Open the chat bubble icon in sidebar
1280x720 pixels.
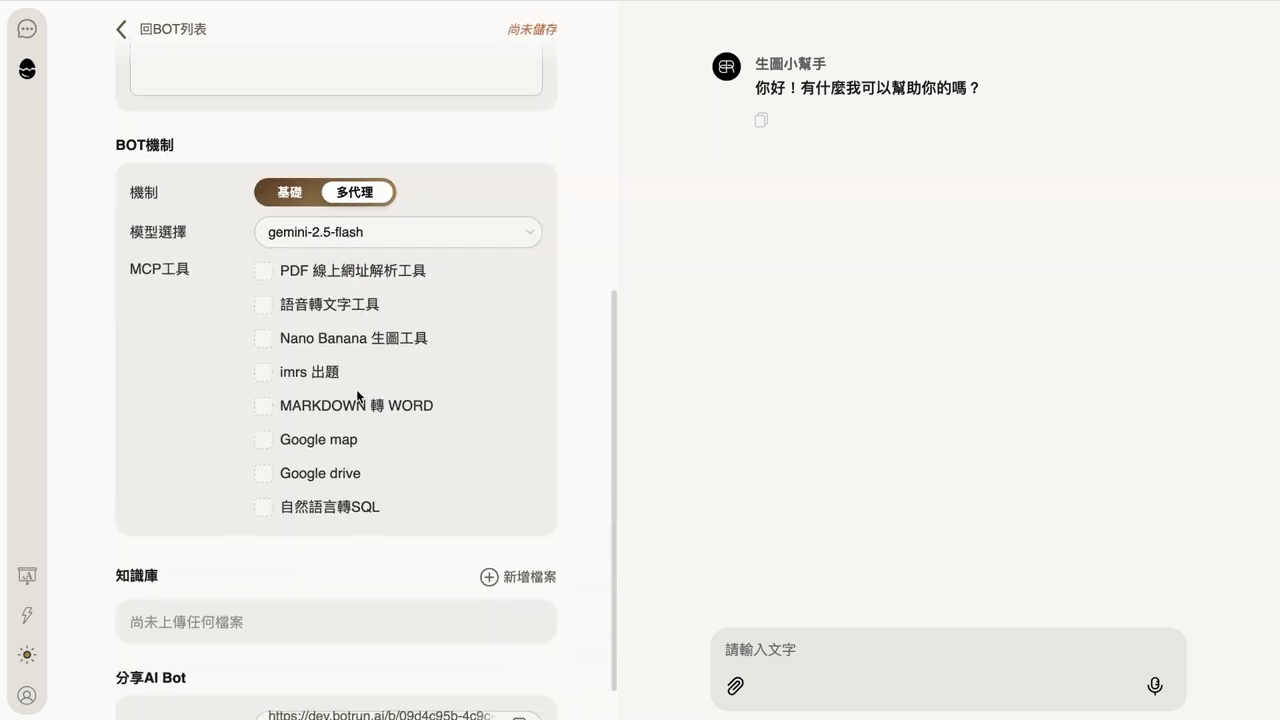click(27, 29)
